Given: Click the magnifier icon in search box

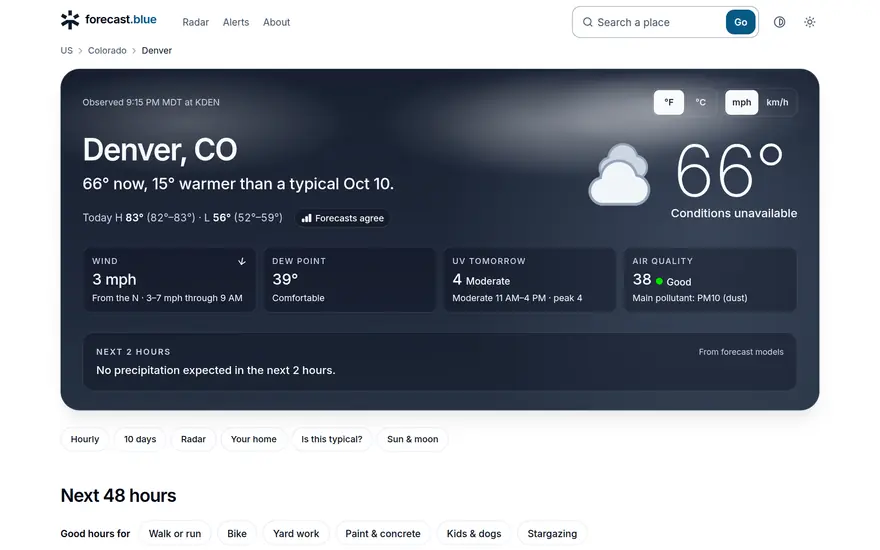Looking at the screenshot, I should 588,22.
